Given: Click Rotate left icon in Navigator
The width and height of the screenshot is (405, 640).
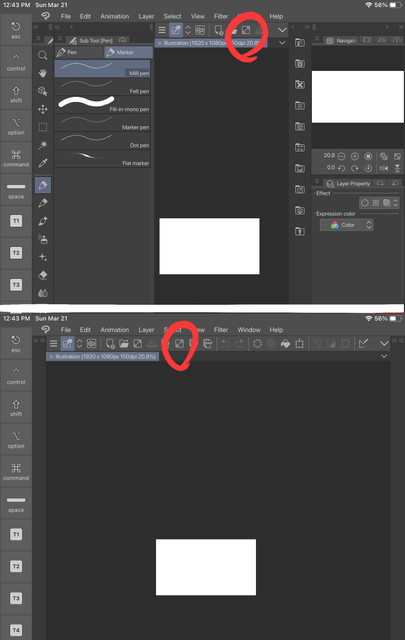Looking at the screenshot, I should pos(341,168).
